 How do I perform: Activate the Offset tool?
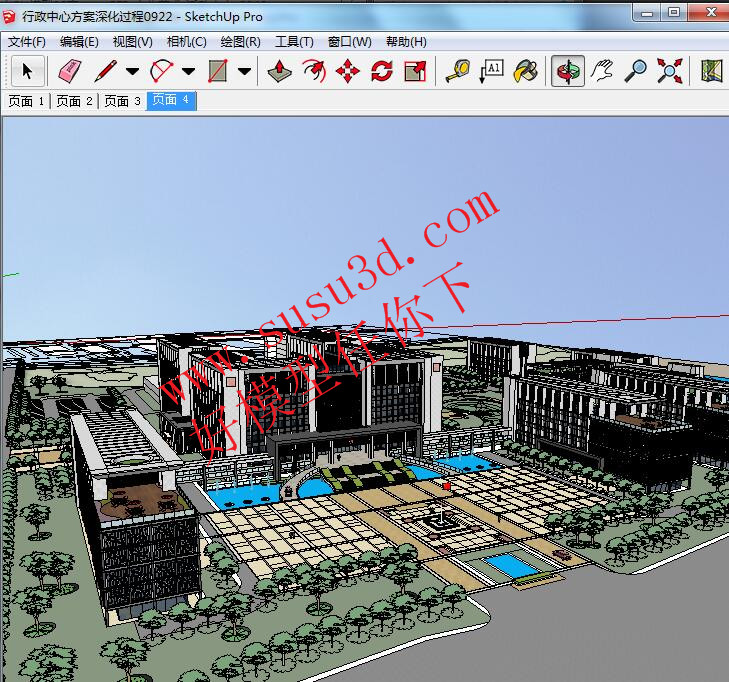(x=314, y=71)
